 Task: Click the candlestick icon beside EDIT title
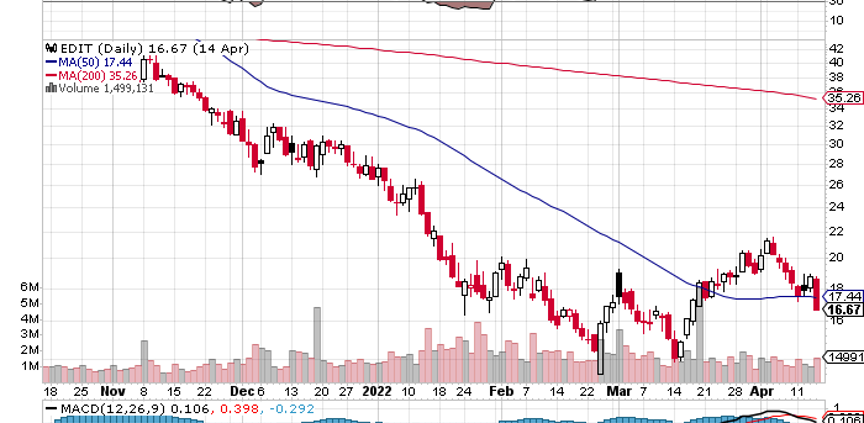pos(51,49)
